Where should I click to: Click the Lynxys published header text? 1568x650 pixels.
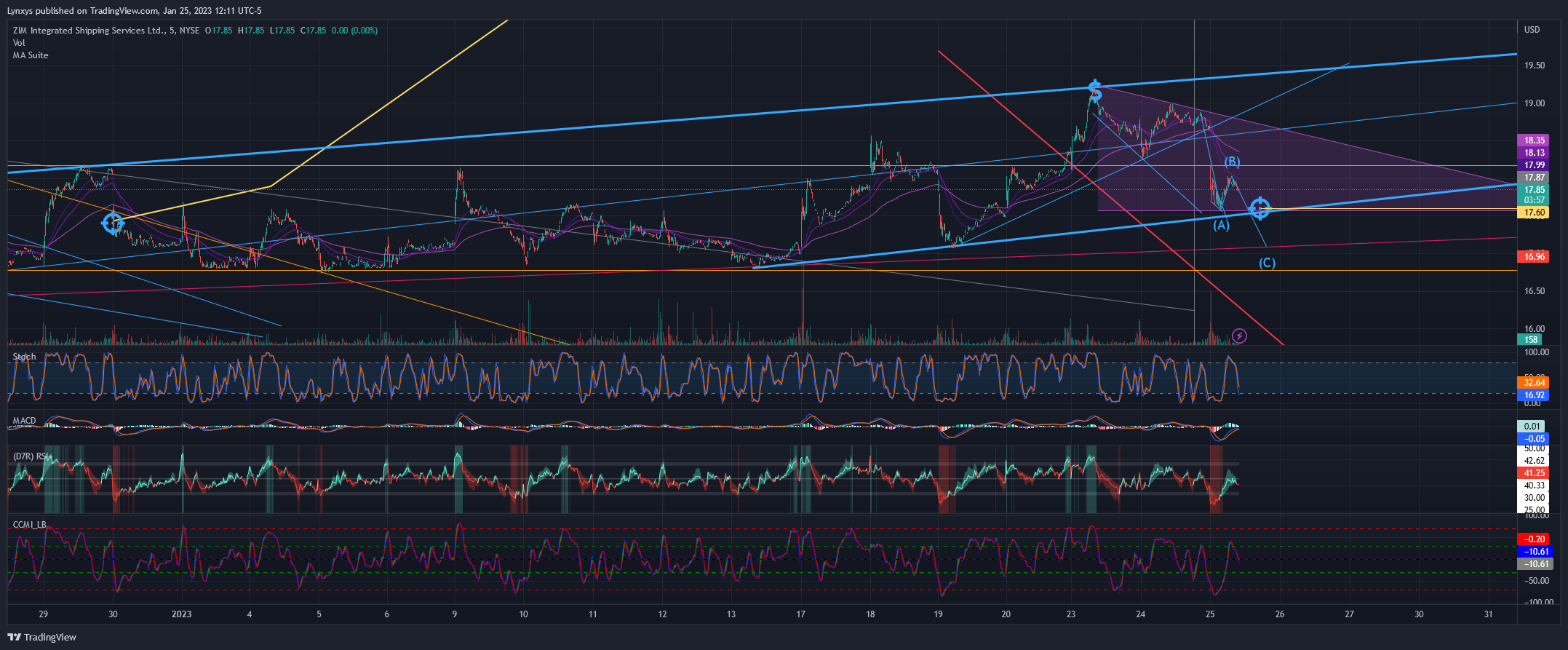134,11
